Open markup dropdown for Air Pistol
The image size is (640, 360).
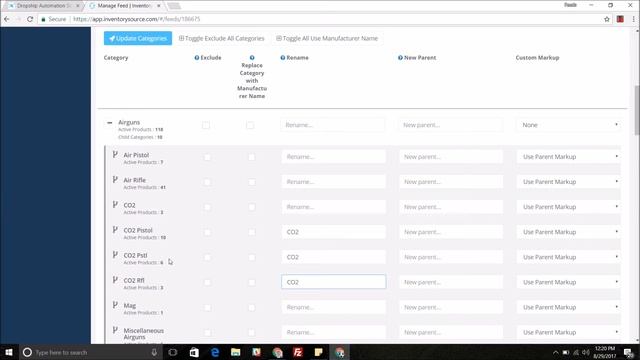(569, 157)
